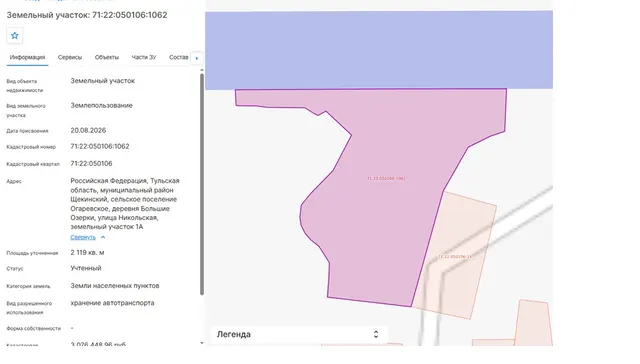Switch to the Сервисы tab
This screenshot has width=640, height=364.
[x=70, y=58]
